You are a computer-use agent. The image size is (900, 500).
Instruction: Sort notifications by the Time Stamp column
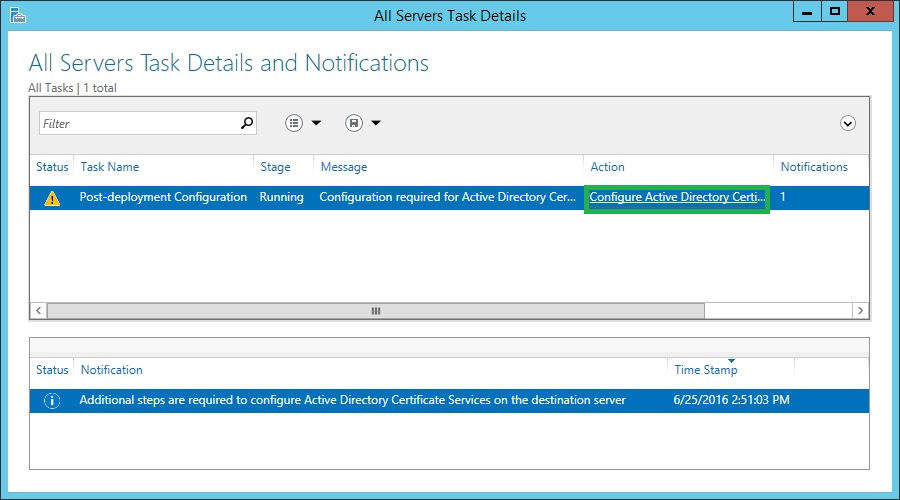705,370
